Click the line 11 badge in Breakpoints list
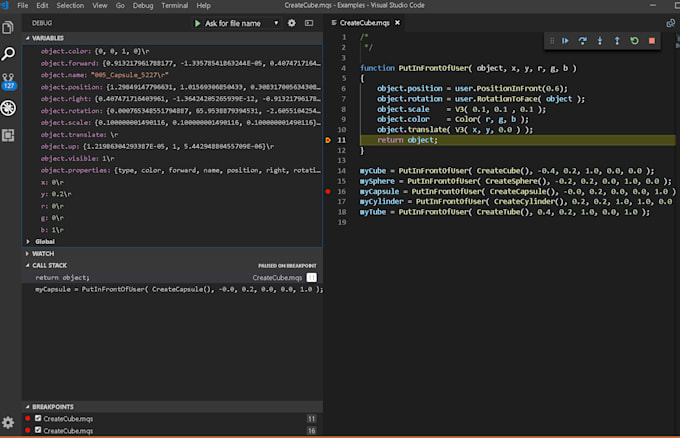This screenshot has height=438, width=680. [311, 418]
